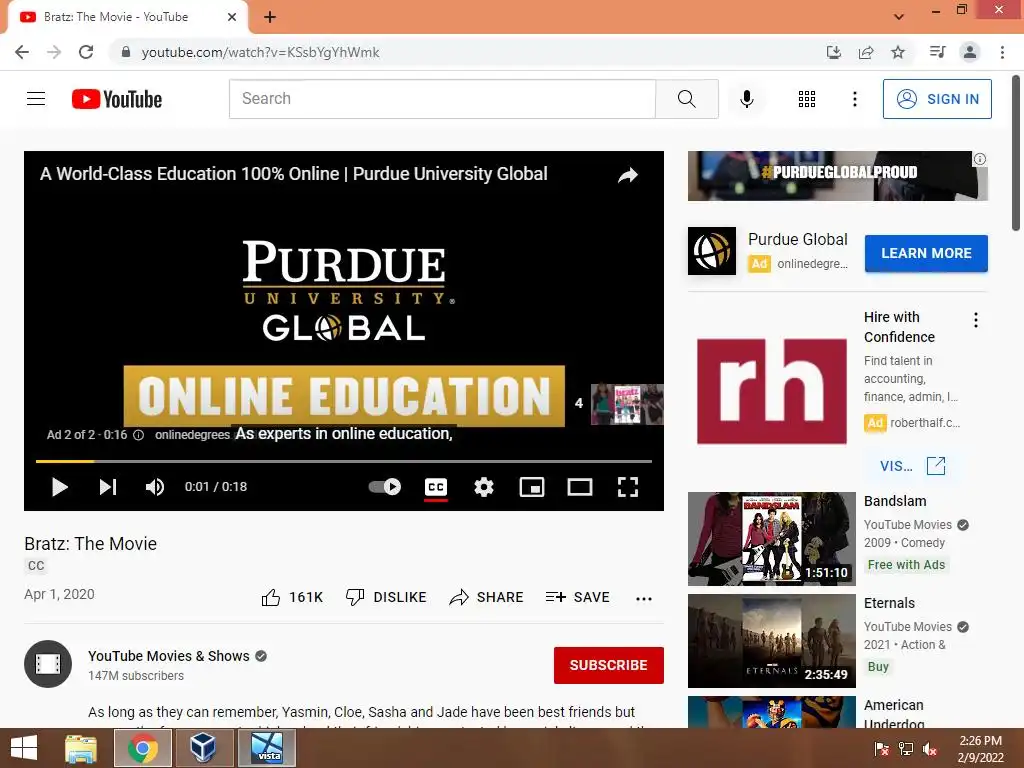The width and height of the screenshot is (1024, 768).
Task: Enable miniplayer mode icon
Action: click(x=532, y=487)
